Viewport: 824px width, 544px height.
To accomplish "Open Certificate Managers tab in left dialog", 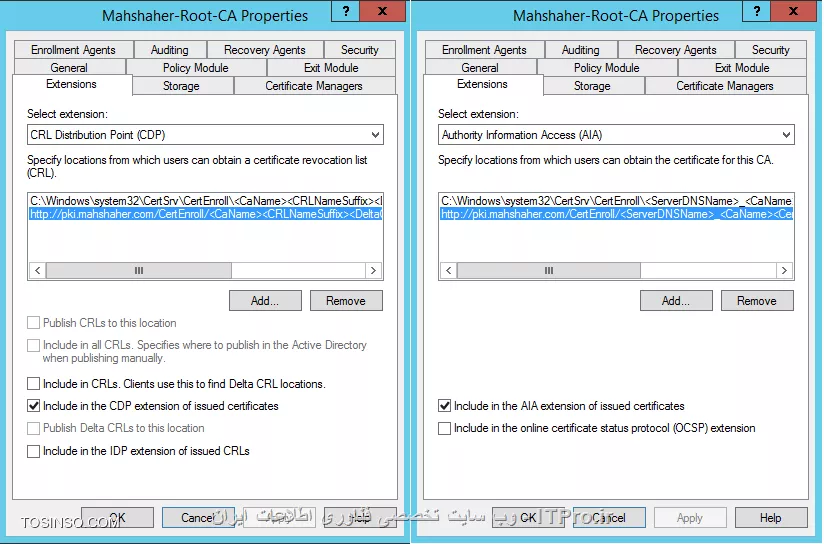I will 314,86.
